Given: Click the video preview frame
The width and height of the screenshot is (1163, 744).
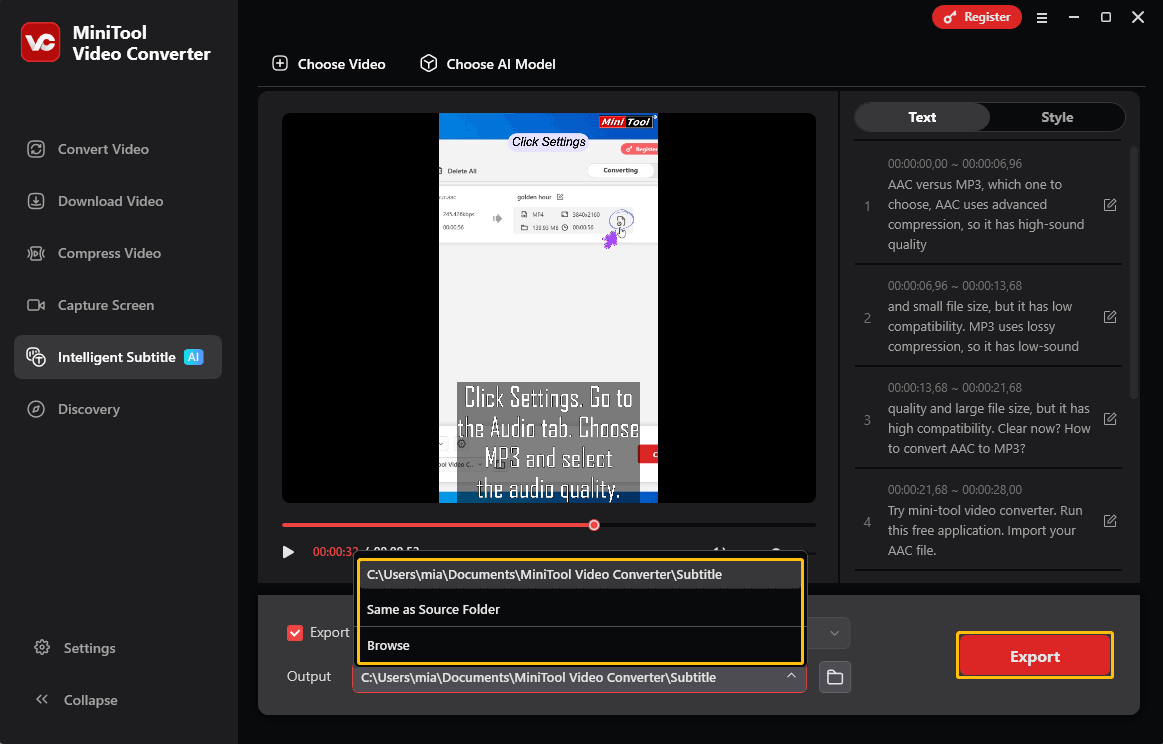Looking at the screenshot, I should [x=548, y=308].
